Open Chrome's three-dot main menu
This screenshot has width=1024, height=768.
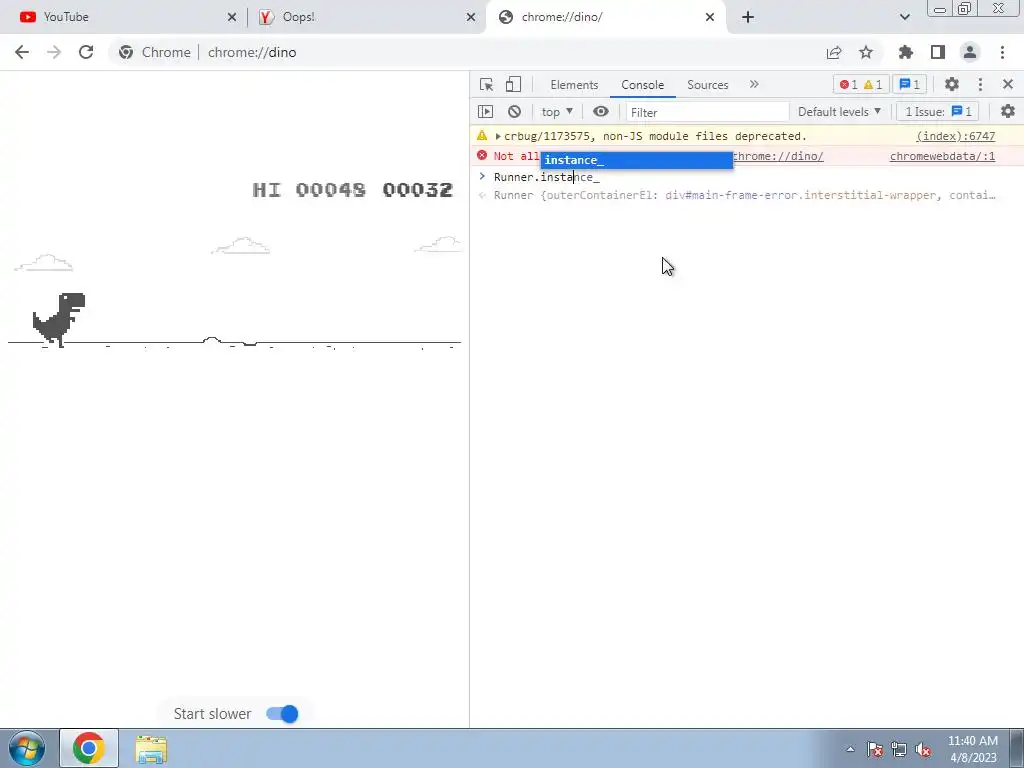1002,52
